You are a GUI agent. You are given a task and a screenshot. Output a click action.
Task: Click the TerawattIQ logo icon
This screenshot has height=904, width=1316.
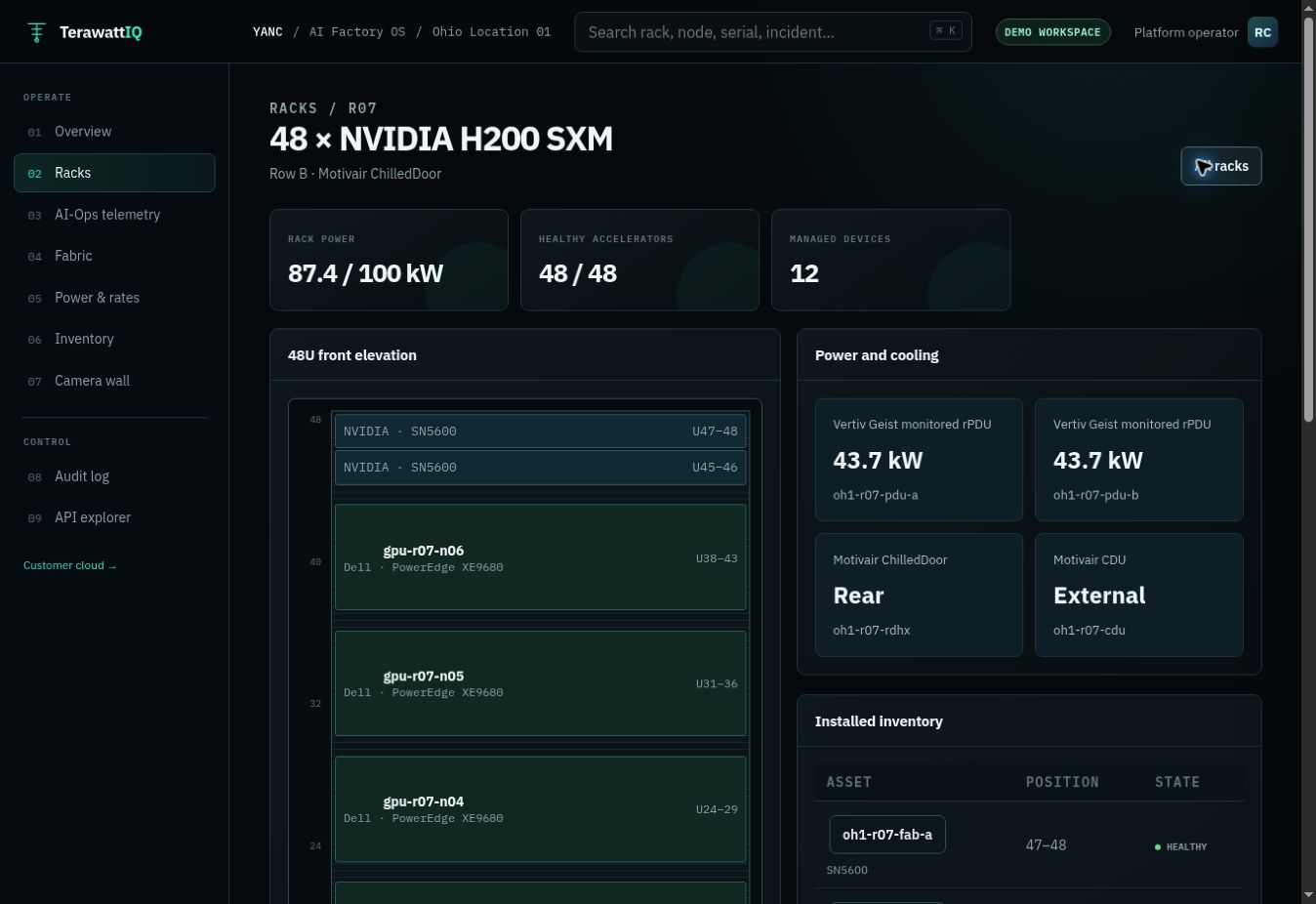[36, 32]
